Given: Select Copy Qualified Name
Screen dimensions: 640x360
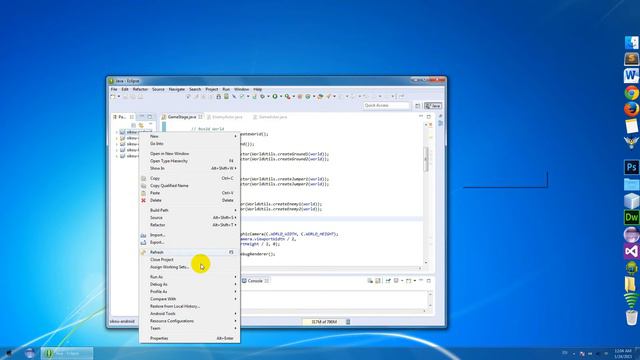Looking at the screenshot, I should click(189, 186).
